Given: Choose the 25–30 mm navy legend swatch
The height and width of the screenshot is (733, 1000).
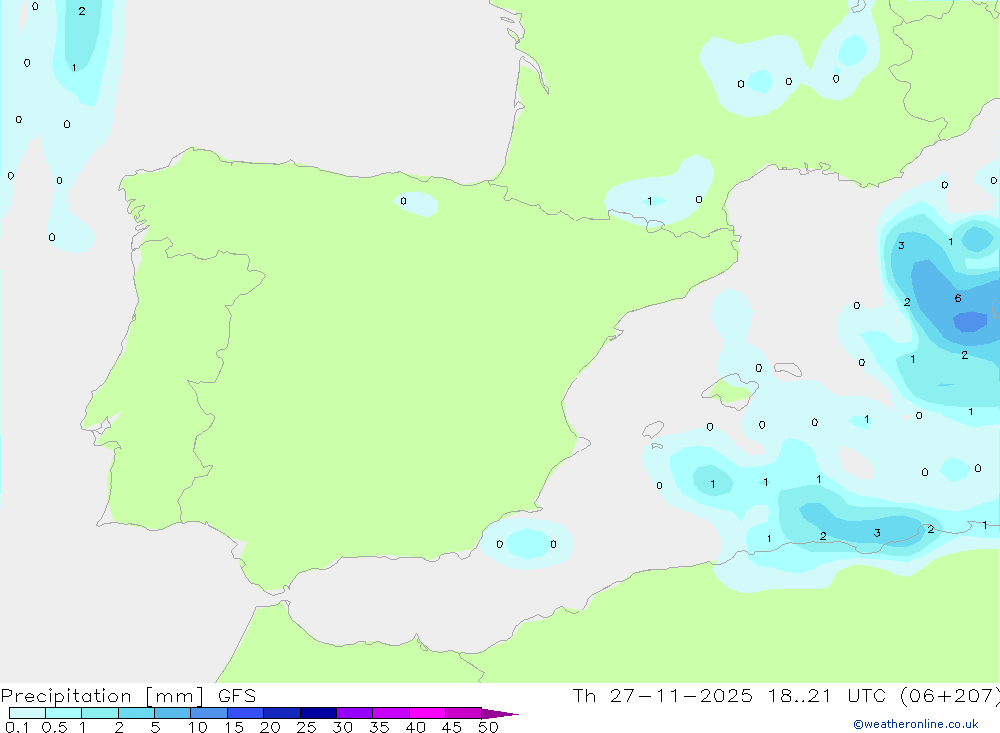Looking at the screenshot, I should (318, 713).
